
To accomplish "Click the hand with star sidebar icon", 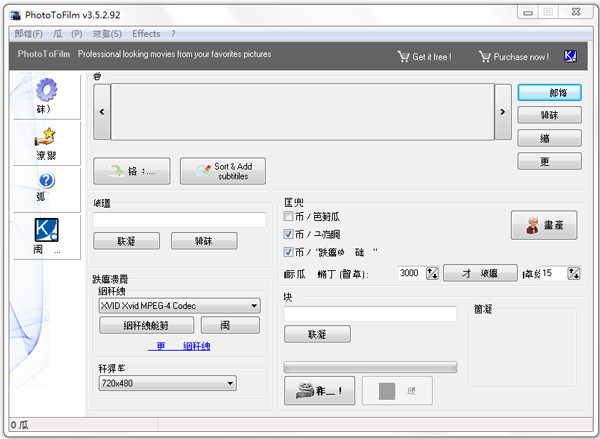I will click(x=45, y=137).
